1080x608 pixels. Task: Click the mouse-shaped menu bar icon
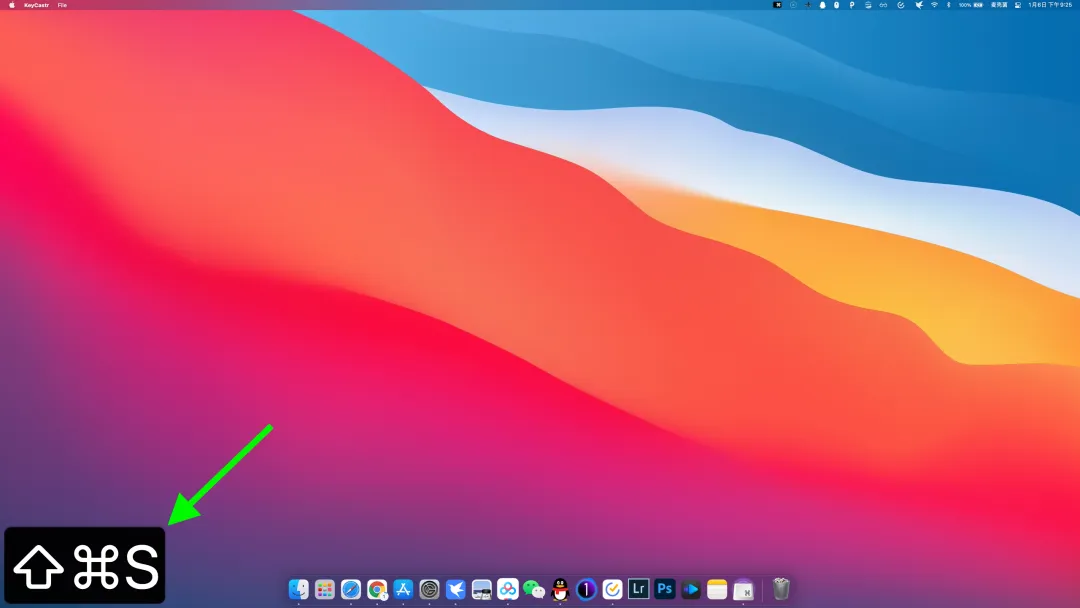pos(837,5)
